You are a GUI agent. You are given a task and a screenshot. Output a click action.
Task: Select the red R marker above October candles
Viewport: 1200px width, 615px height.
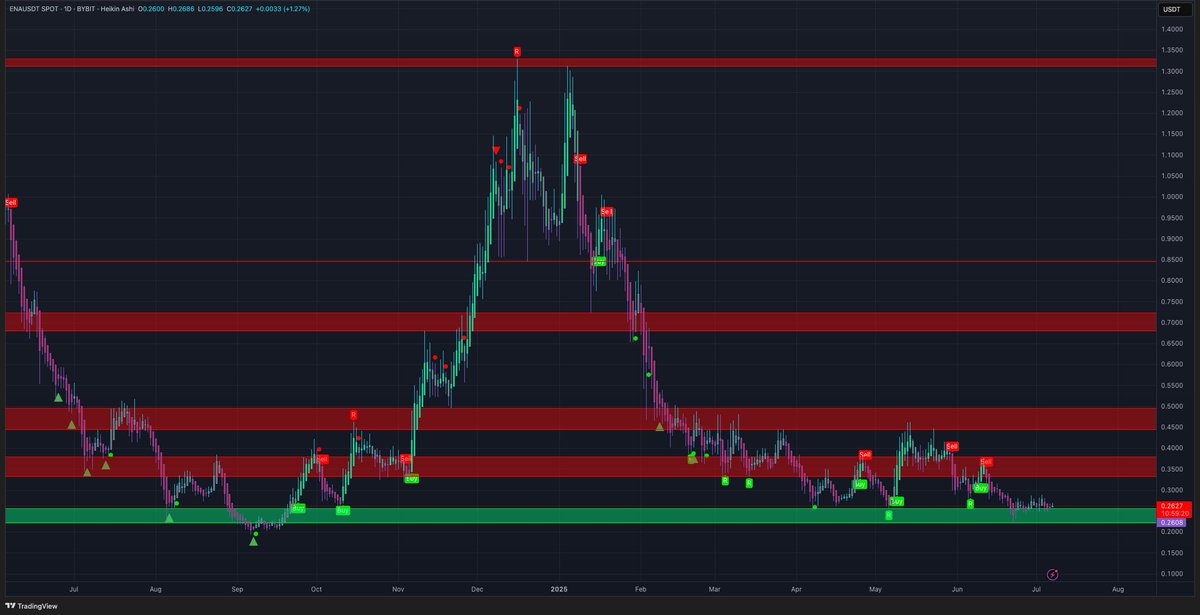tap(353, 414)
